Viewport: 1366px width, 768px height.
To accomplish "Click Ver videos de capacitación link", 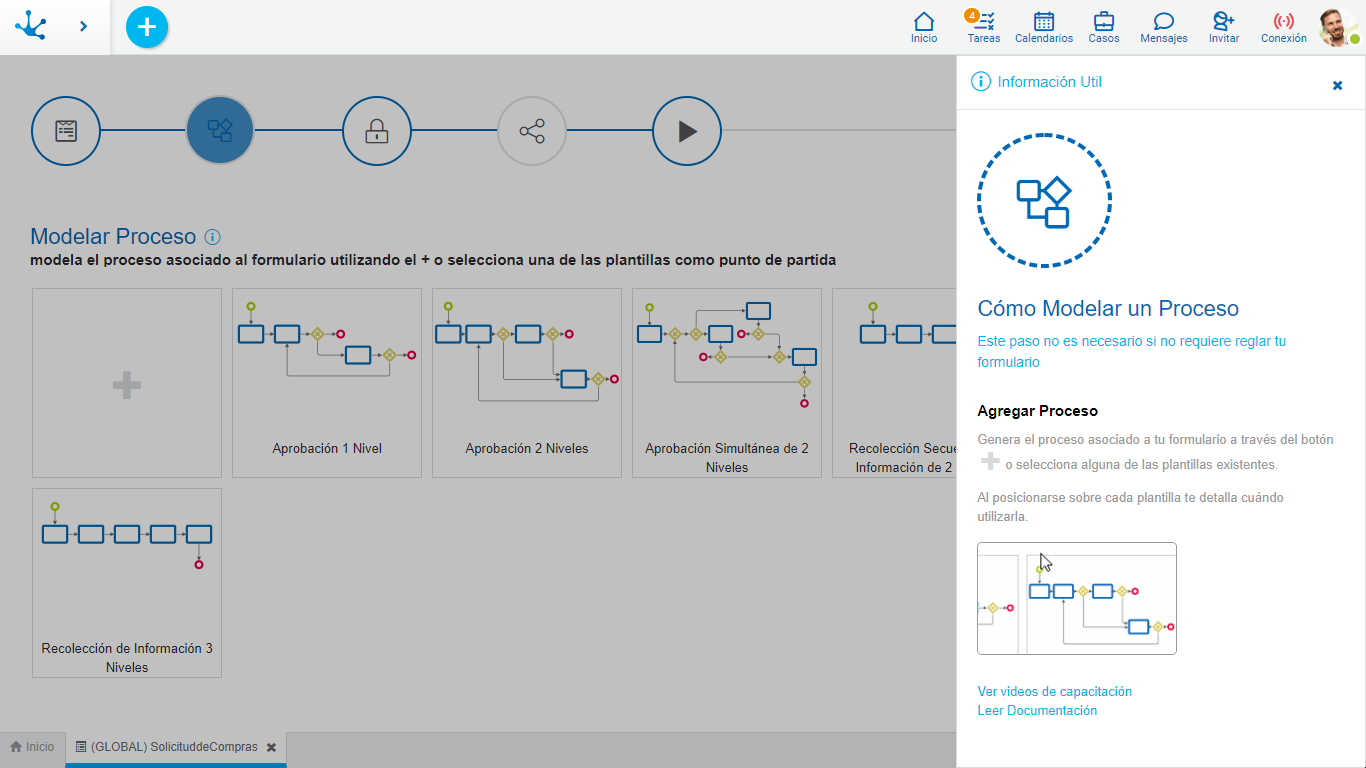I will tap(1054, 691).
